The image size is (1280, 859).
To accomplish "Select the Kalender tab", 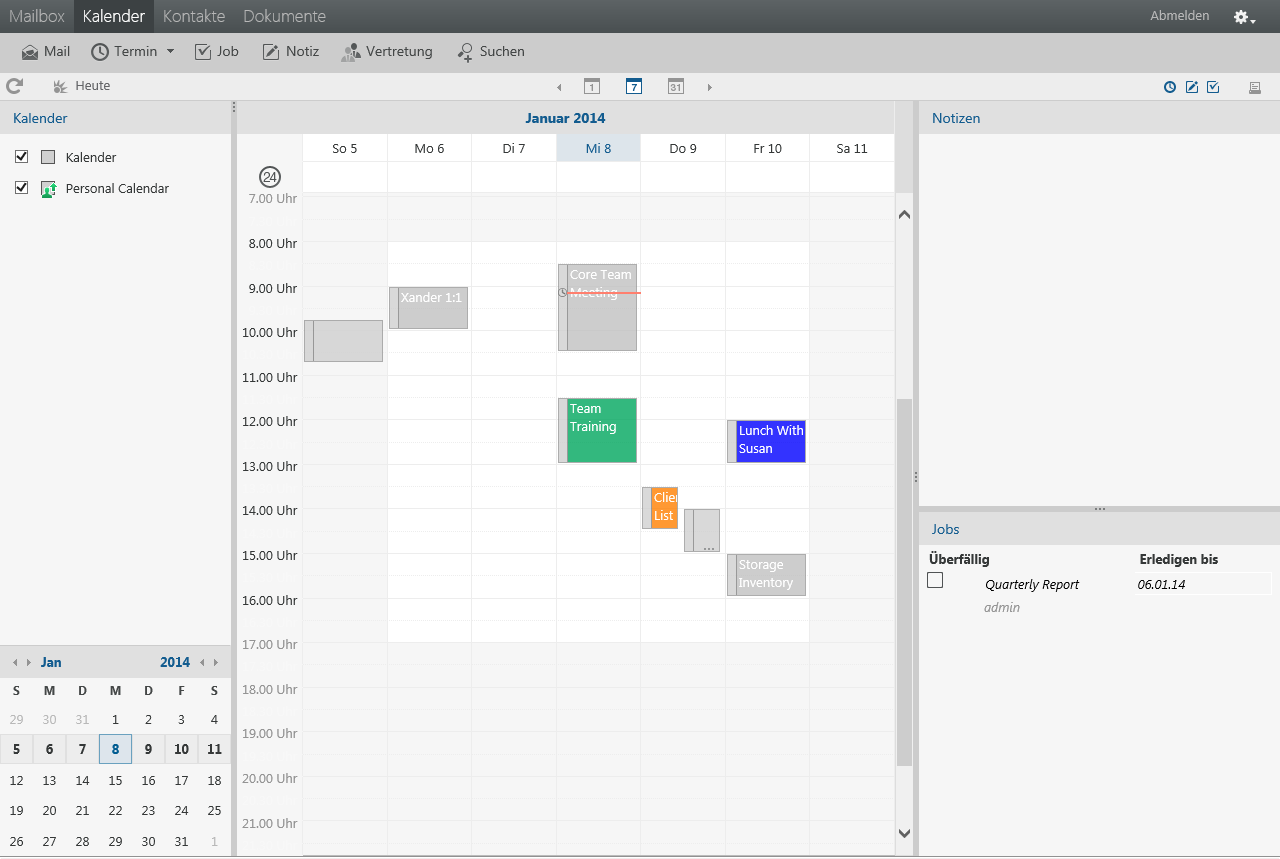I will pyautogui.click(x=114, y=16).
